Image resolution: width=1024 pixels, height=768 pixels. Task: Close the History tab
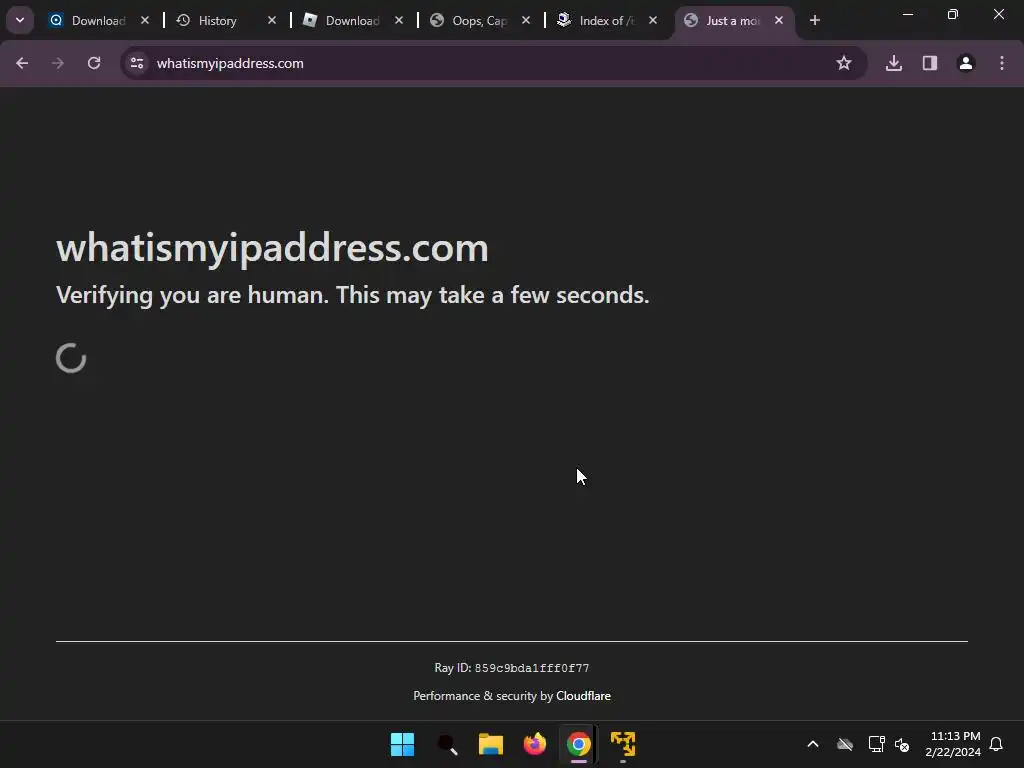point(272,20)
